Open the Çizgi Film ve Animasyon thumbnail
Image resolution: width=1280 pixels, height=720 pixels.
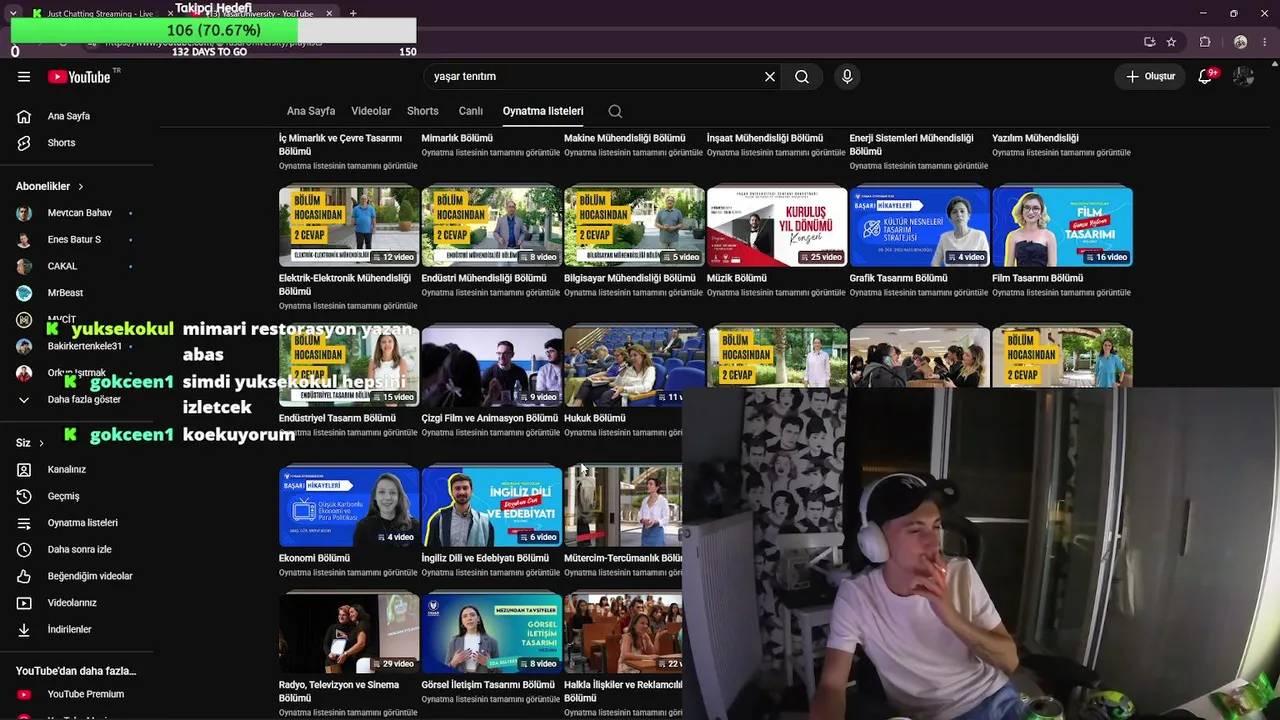coord(492,366)
